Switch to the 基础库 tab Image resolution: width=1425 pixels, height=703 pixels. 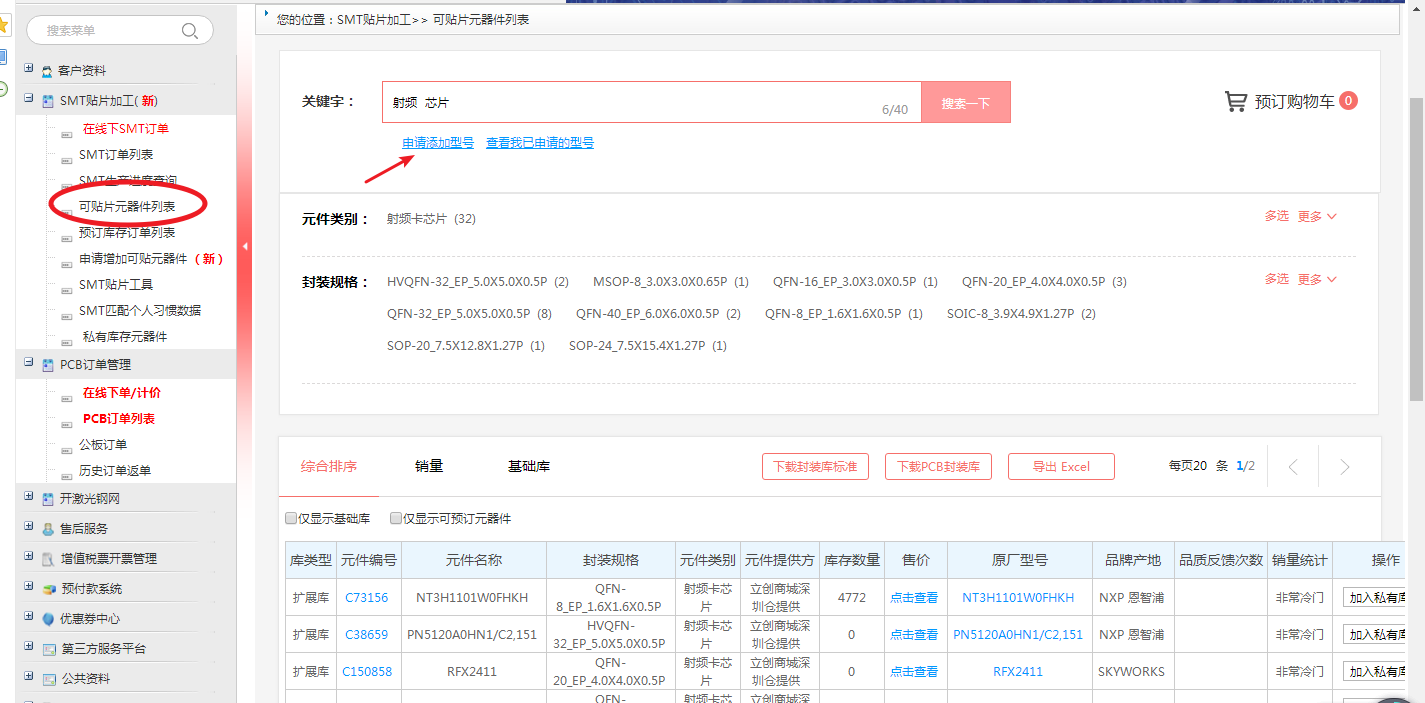(x=528, y=466)
